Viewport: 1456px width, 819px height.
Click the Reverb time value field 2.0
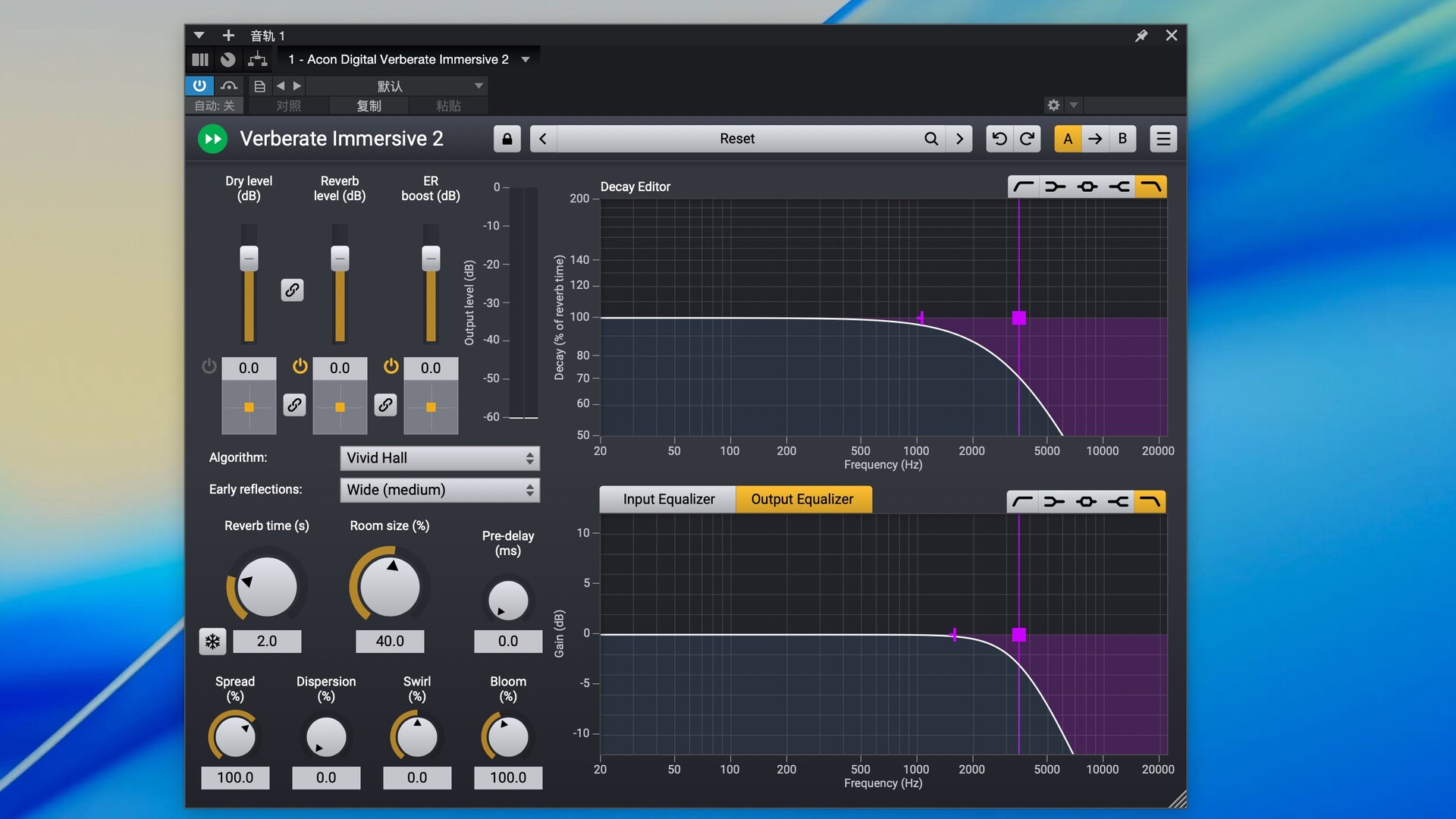tap(267, 642)
